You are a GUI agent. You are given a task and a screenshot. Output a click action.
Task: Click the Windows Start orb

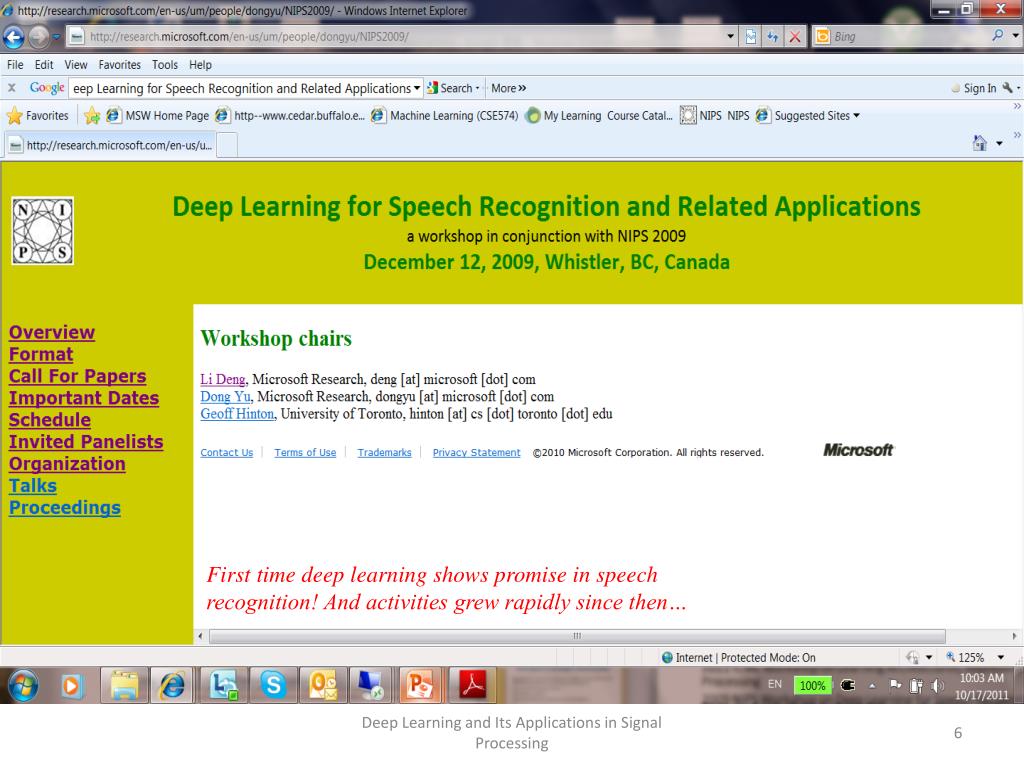[x=24, y=685]
